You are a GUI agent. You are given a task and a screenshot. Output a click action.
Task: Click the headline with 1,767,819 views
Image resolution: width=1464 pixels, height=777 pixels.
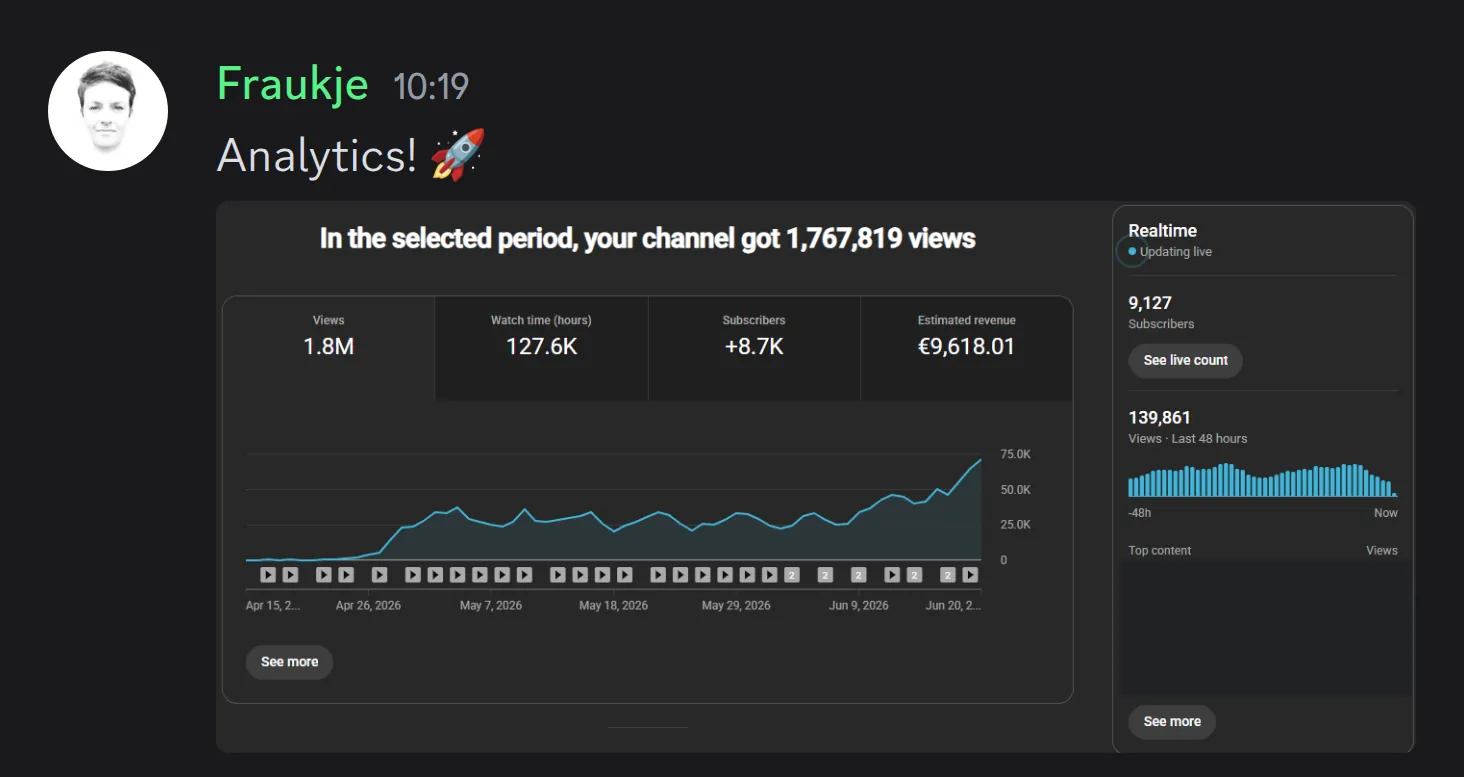pyautogui.click(x=648, y=239)
